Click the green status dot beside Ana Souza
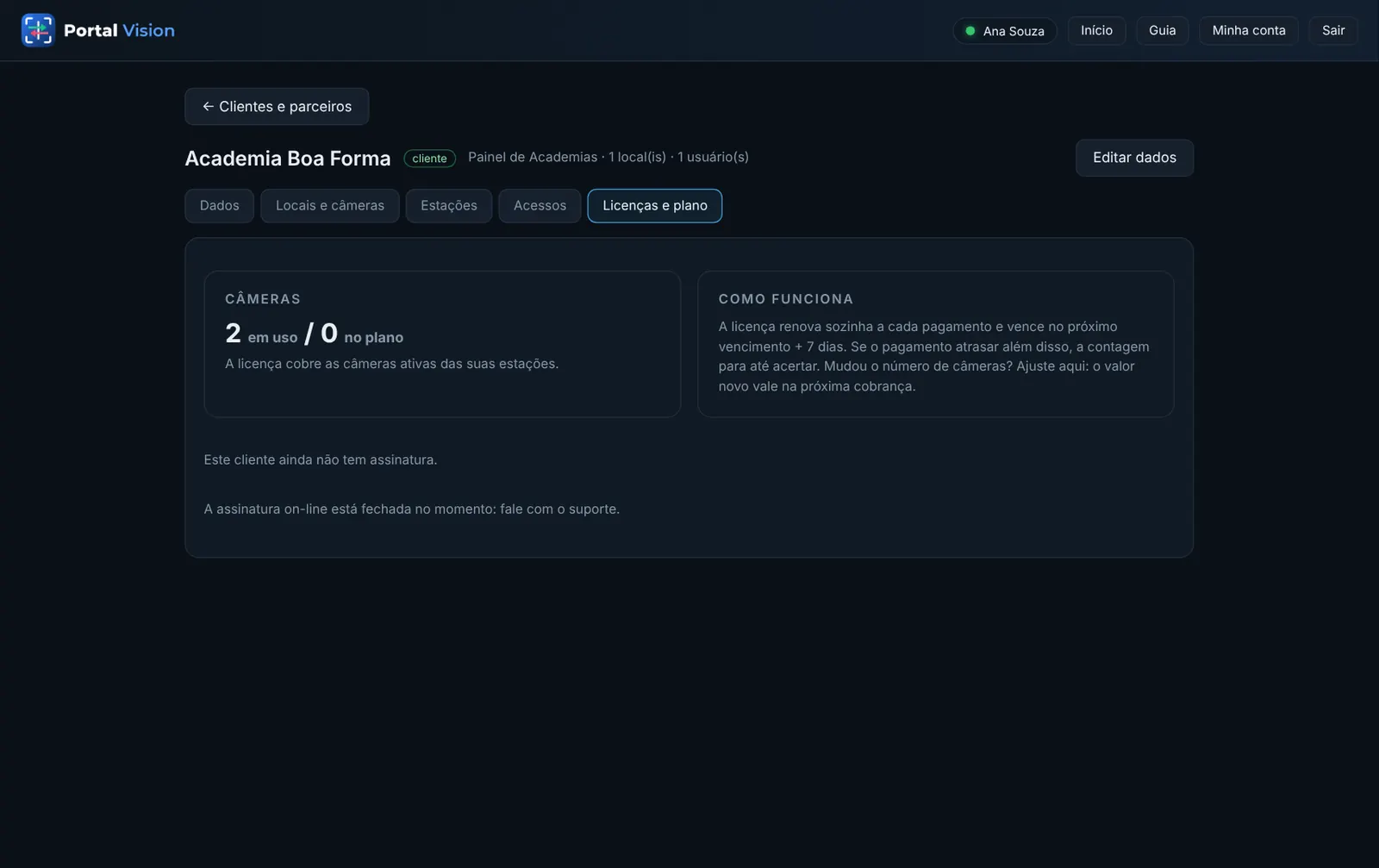 (970, 31)
